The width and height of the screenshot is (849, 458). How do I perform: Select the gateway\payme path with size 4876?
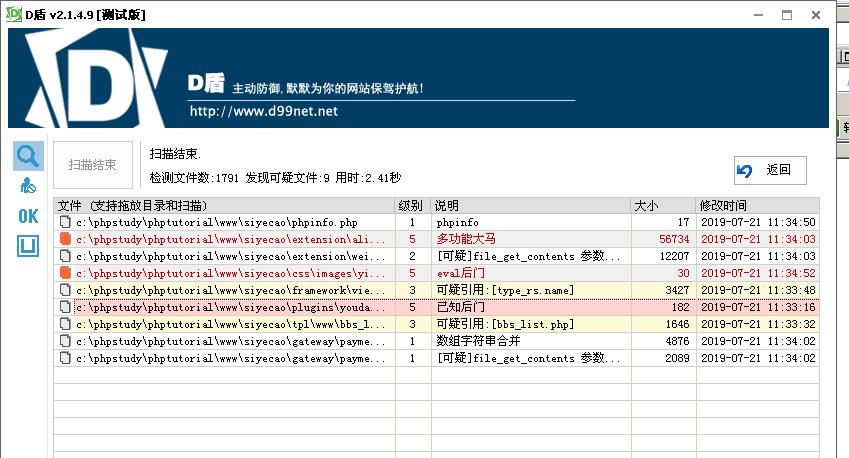[x=231, y=342]
